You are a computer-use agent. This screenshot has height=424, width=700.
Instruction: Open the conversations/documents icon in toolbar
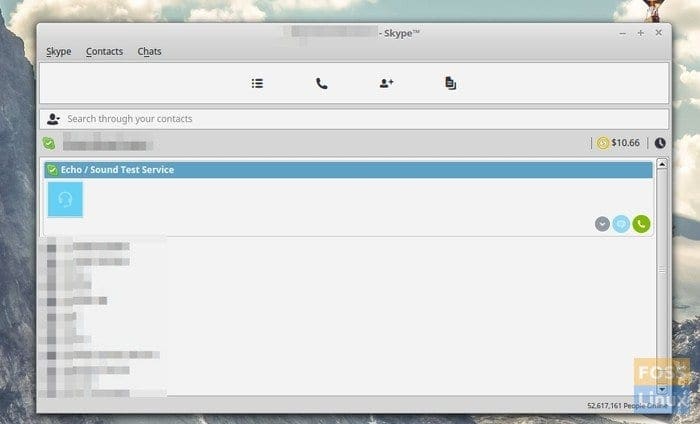[x=450, y=83]
